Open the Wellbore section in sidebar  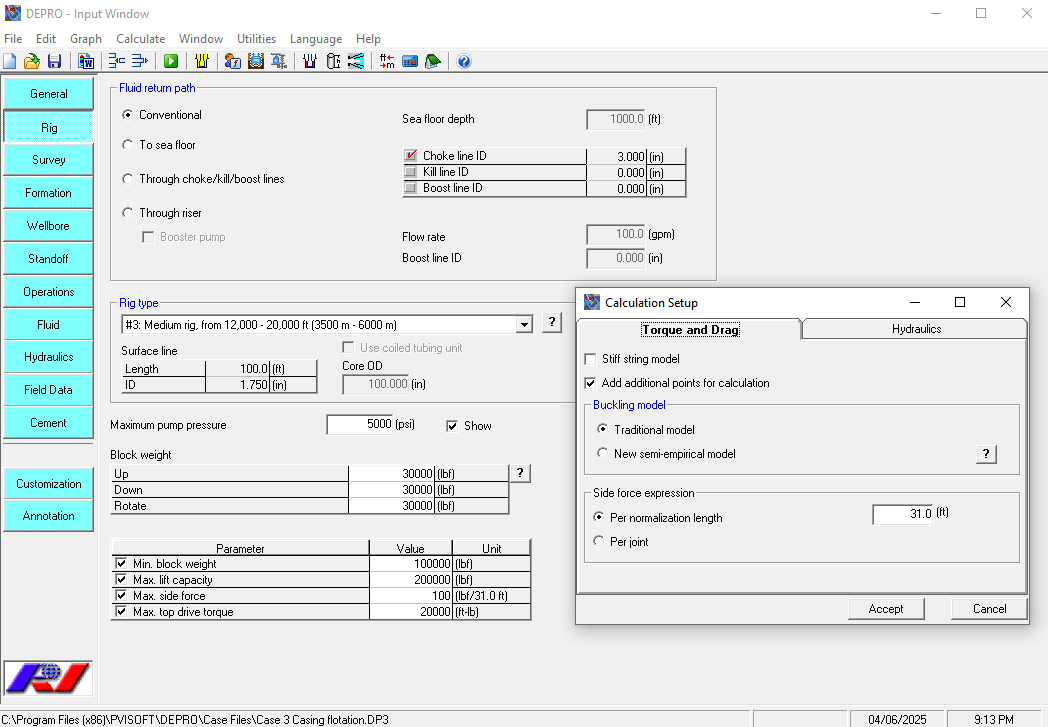click(48, 226)
